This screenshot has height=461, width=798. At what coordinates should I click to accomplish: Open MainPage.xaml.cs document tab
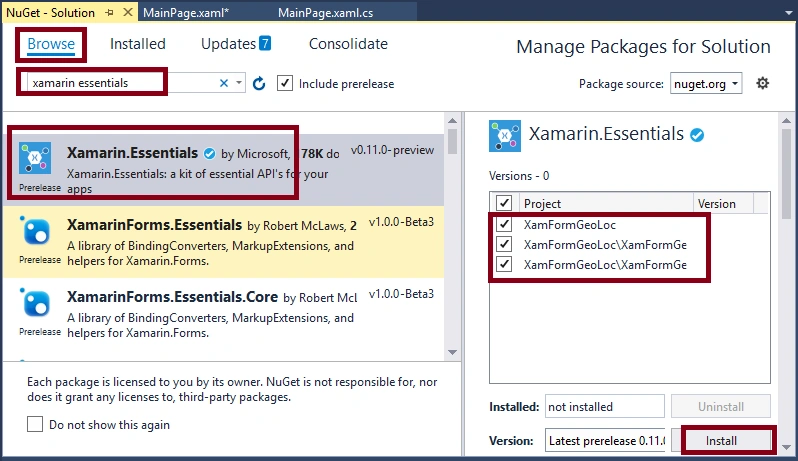click(x=326, y=13)
